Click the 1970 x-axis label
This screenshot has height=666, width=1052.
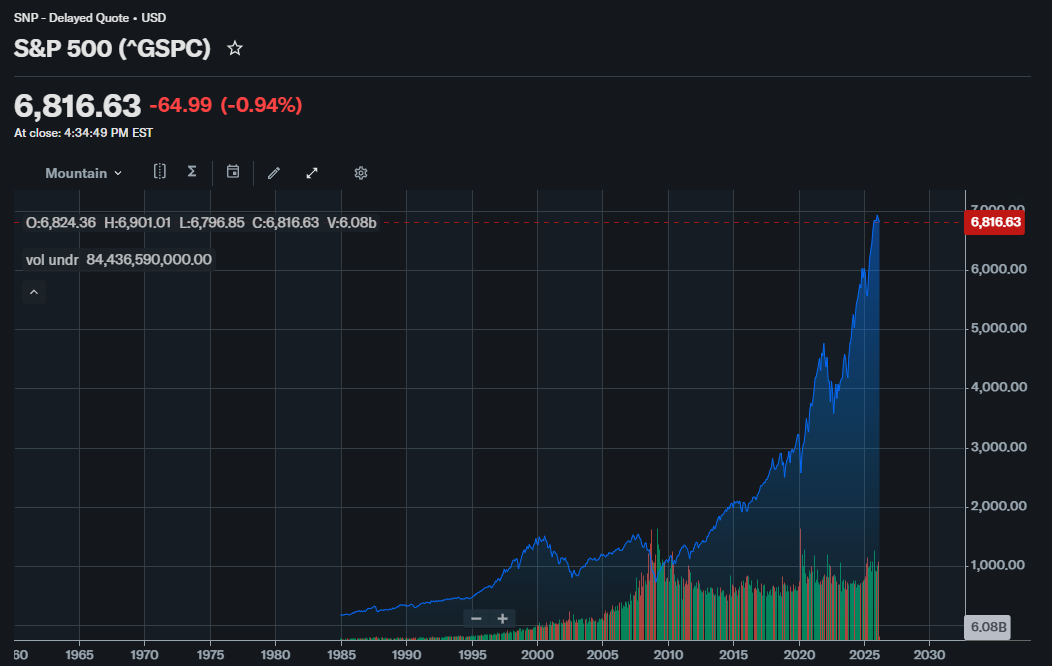coord(144,655)
